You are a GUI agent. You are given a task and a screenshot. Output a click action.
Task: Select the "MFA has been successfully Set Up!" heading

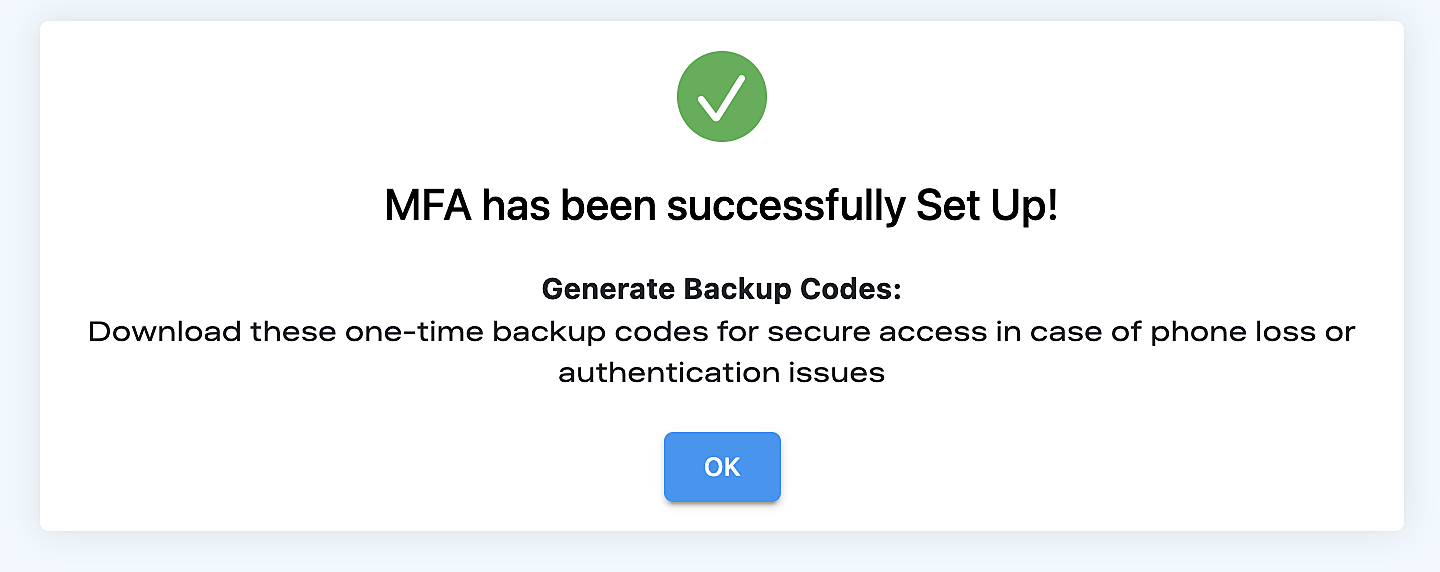[721, 207]
